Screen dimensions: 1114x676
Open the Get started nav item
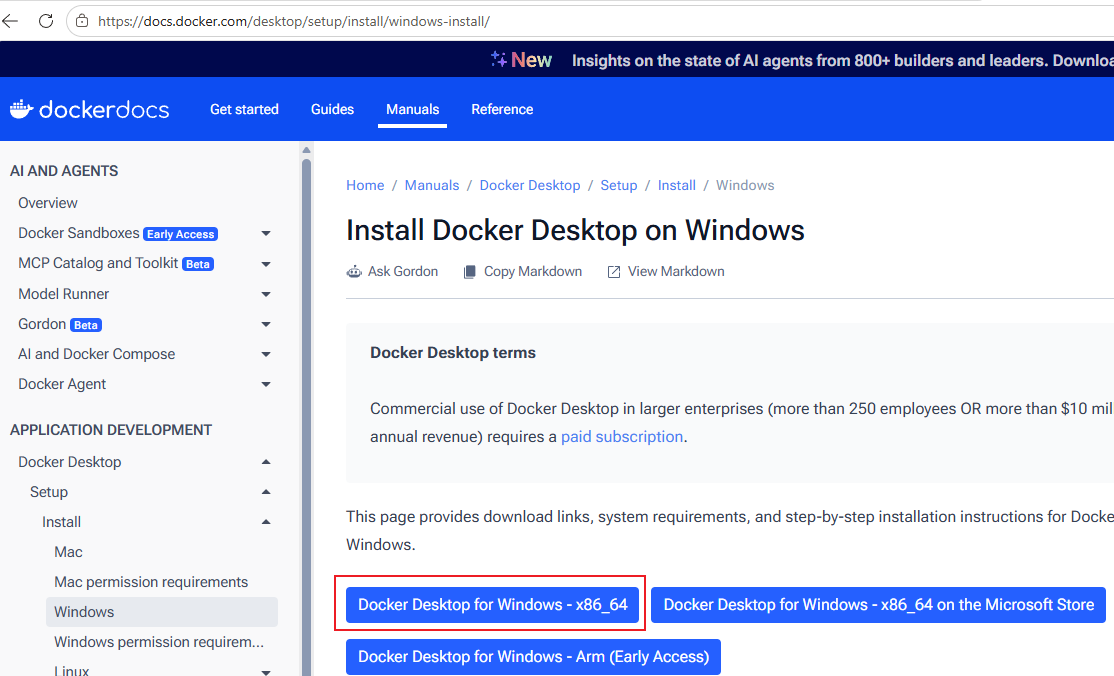[244, 109]
